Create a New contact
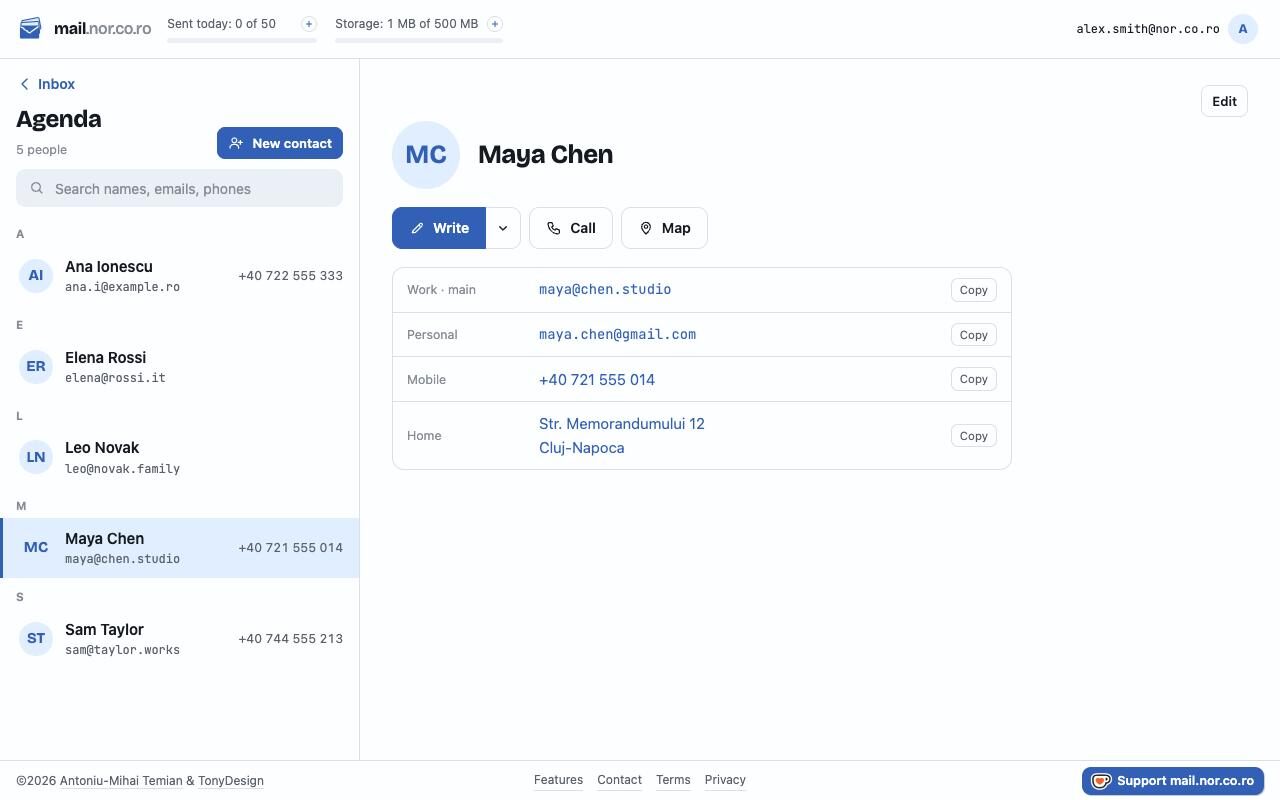The height and width of the screenshot is (800, 1280). pyautogui.click(x=280, y=143)
